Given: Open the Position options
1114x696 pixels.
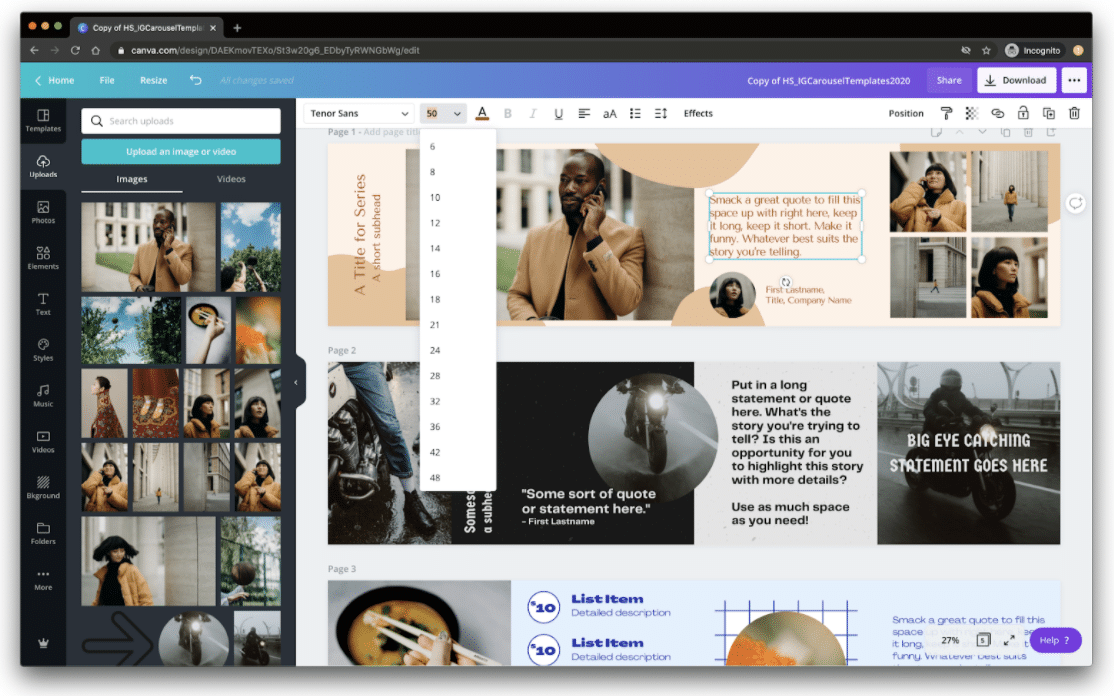Looking at the screenshot, I should (906, 114).
